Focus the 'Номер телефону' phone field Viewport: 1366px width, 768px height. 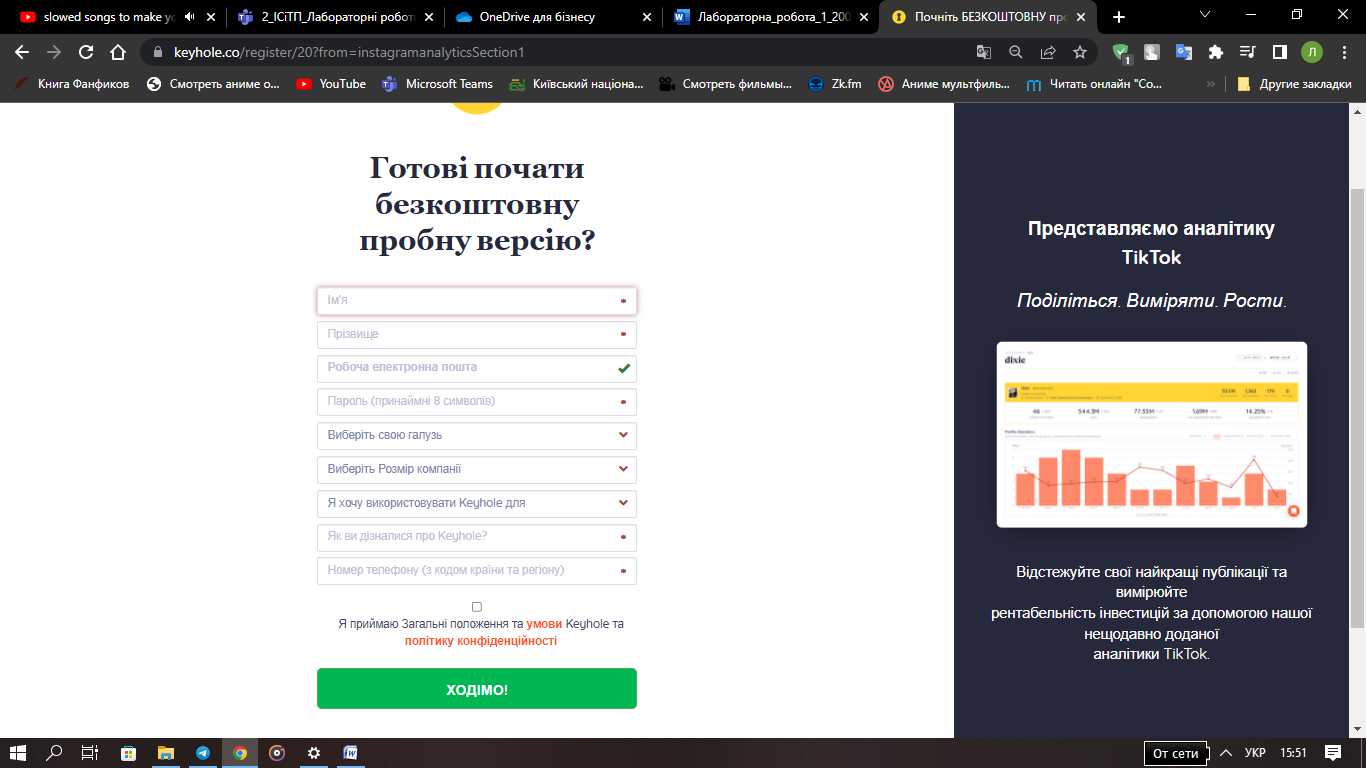point(477,570)
